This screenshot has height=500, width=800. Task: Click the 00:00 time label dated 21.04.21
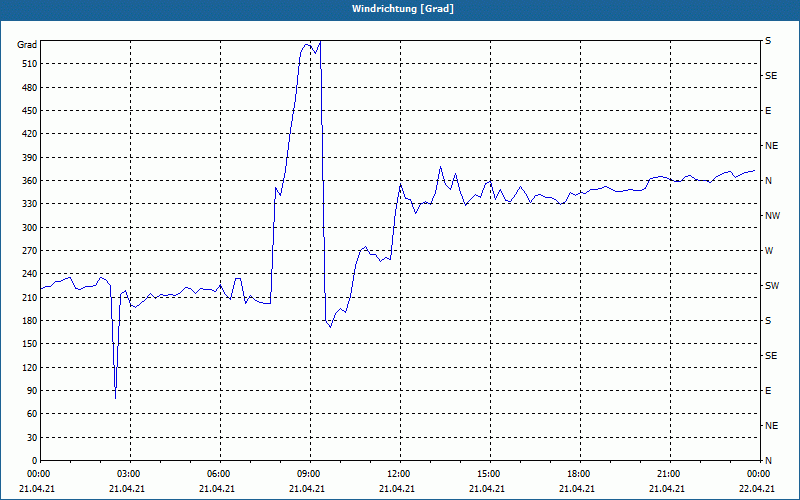pos(37,474)
